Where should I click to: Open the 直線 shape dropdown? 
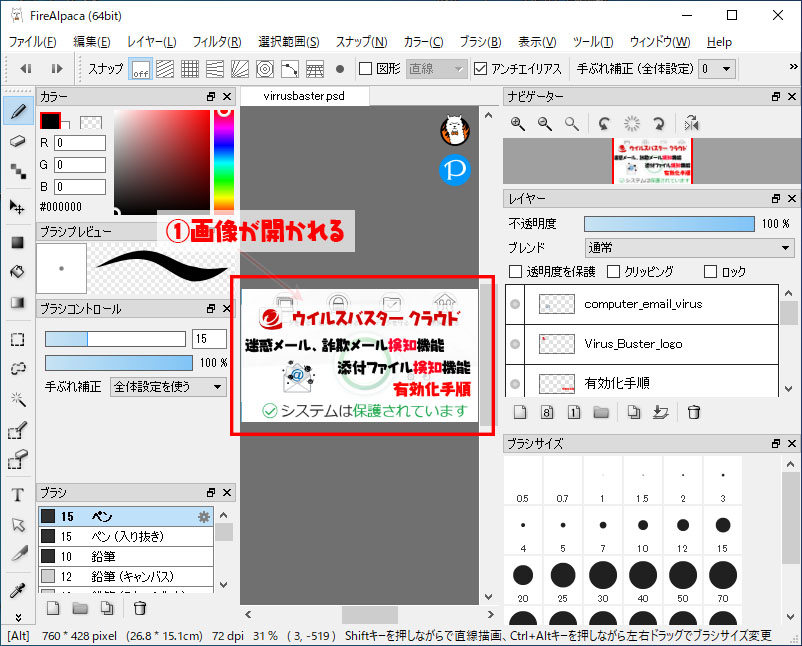pos(437,69)
